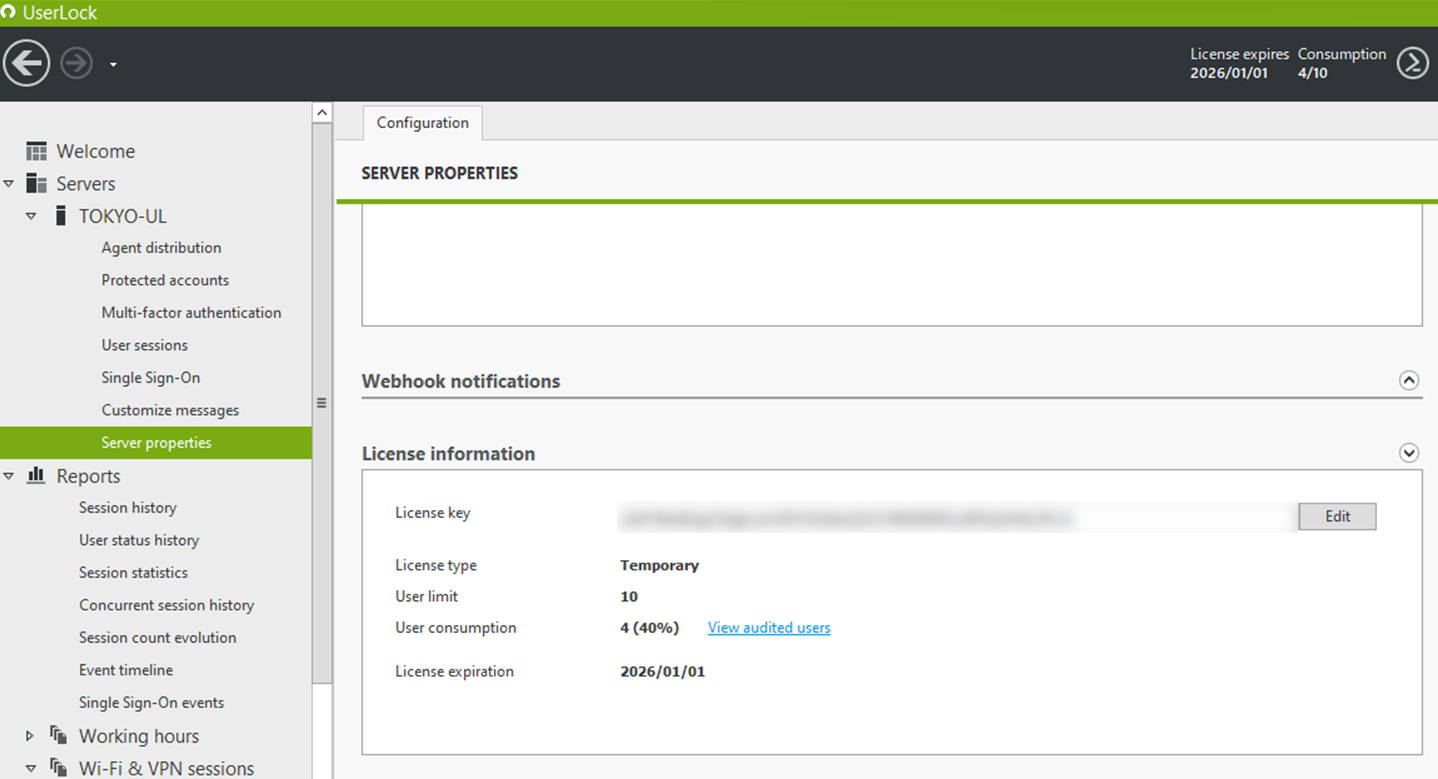Click the Servers icon in the tree

(x=37, y=183)
